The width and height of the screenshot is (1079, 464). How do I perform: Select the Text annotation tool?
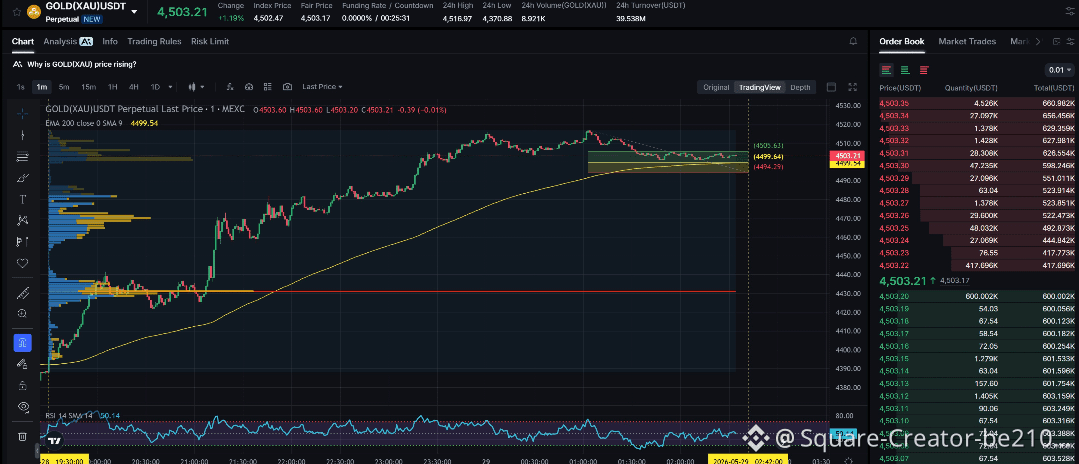coord(23,200)
